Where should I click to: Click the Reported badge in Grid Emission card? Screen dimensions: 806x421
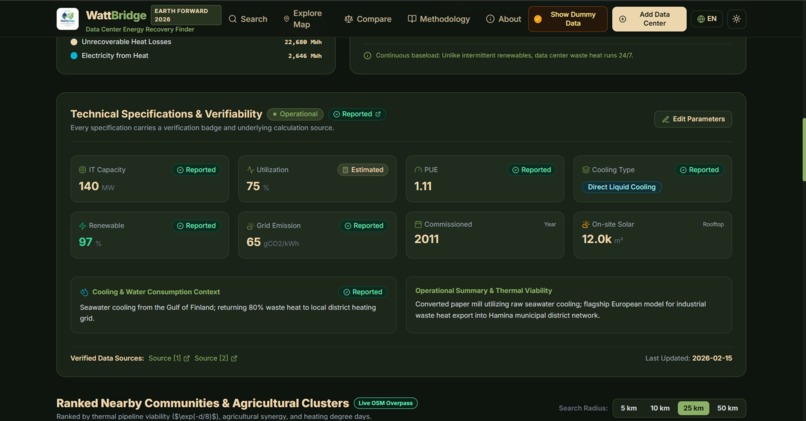(364, 226)
